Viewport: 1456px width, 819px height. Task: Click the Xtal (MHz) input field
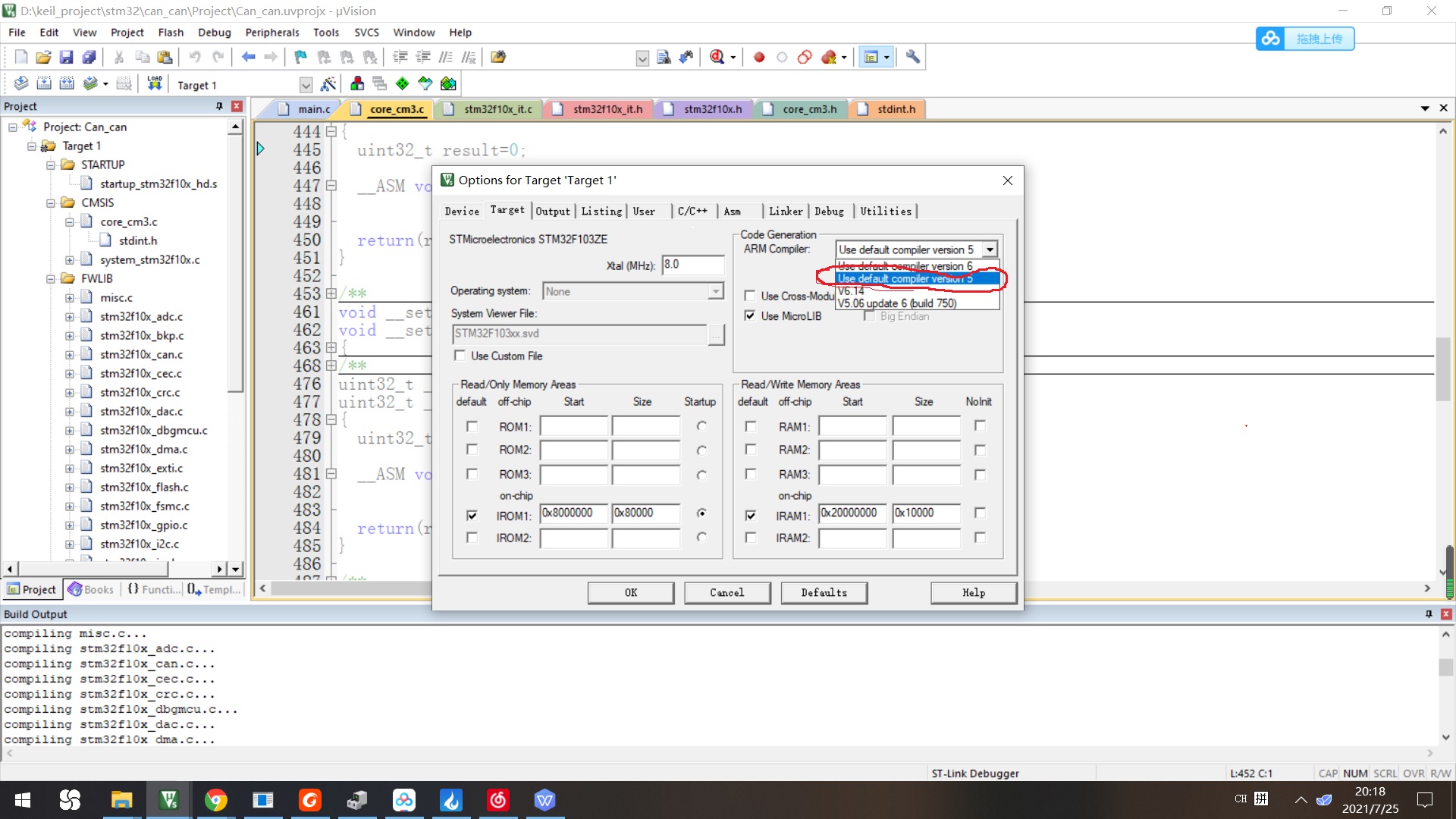pos(693,265)
